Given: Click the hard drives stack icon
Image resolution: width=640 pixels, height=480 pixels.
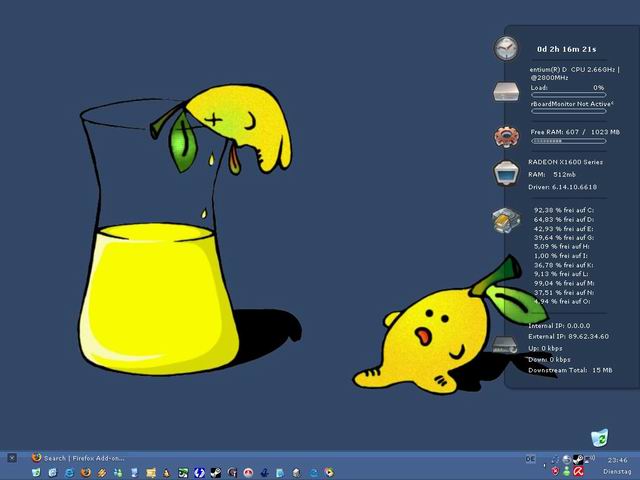Looking at the screenshot, I should 506,219.
